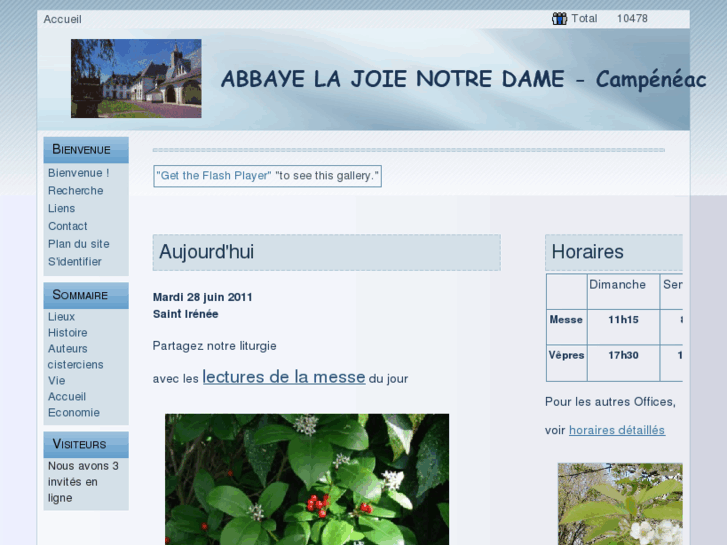Click the abbey building header photo
727x545 pixels.
point(136,78)
